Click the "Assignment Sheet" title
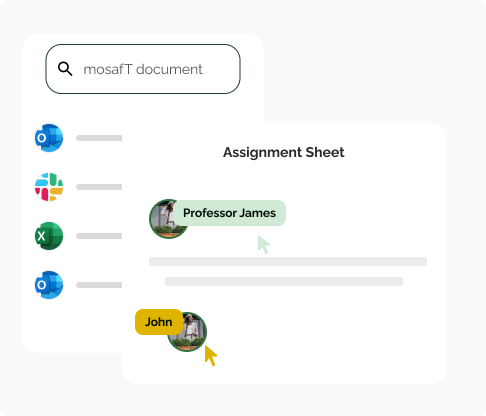Screen dimensions: 486x416 click(284, 152)
